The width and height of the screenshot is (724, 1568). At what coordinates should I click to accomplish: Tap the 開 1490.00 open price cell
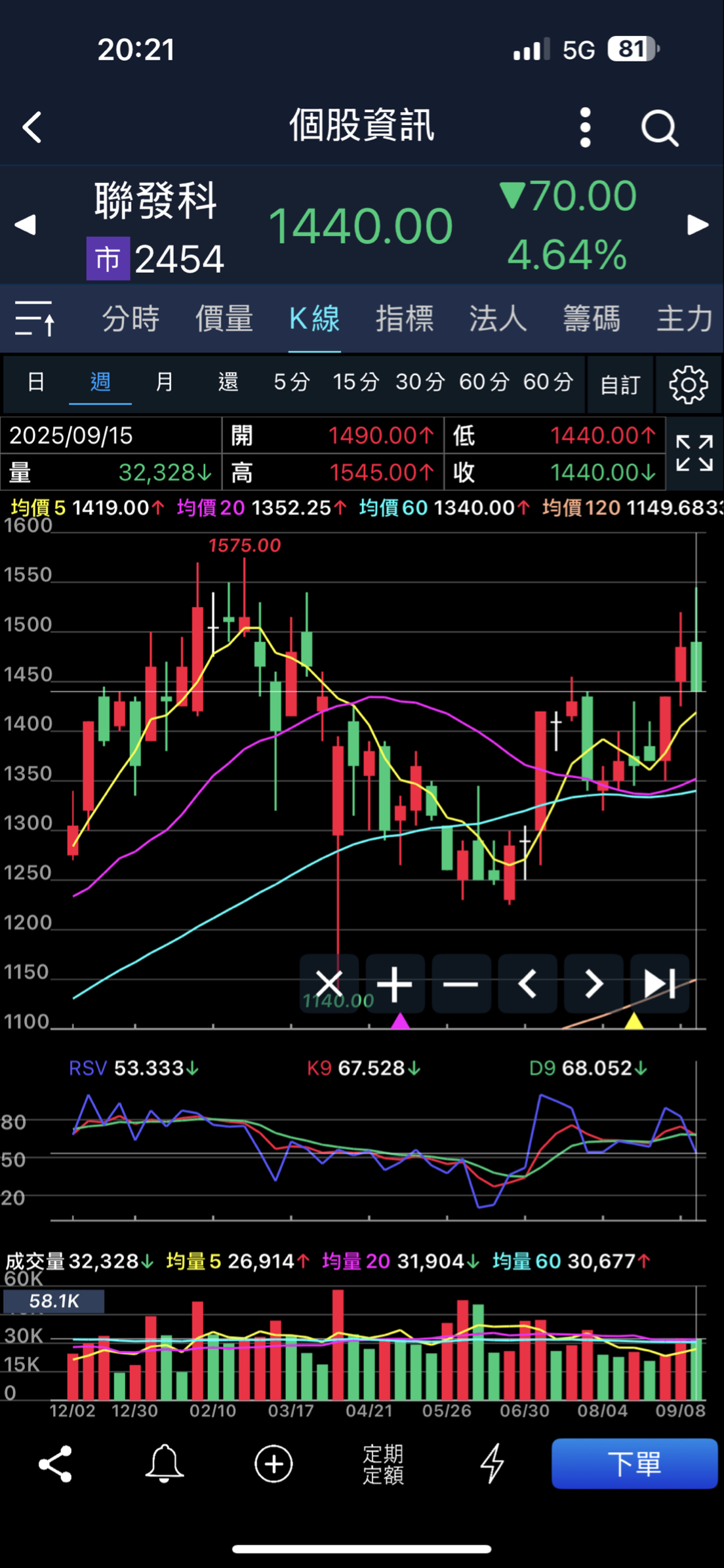pyautogui.click(x=333, y=435)
